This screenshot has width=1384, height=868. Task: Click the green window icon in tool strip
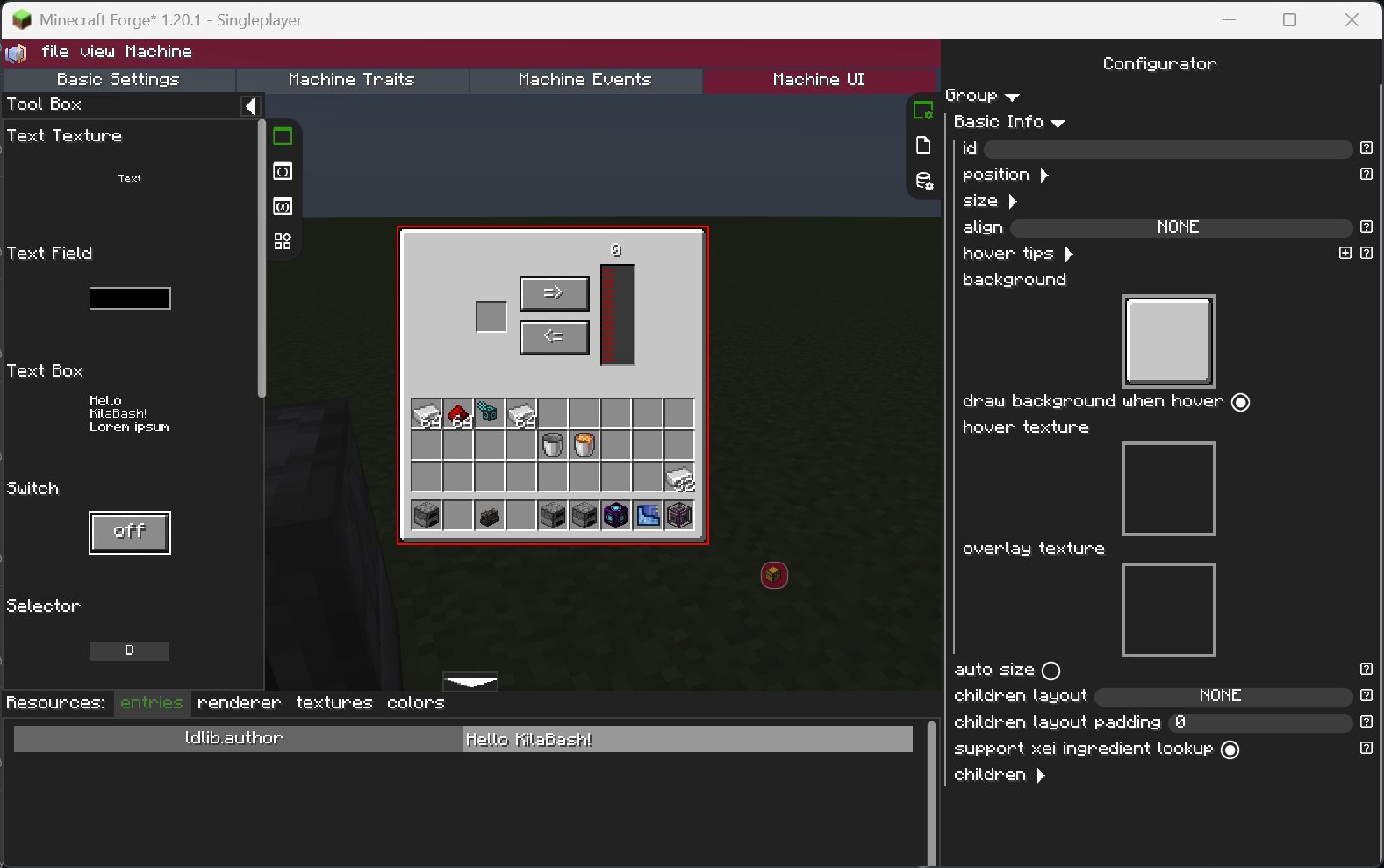[283, 136]
